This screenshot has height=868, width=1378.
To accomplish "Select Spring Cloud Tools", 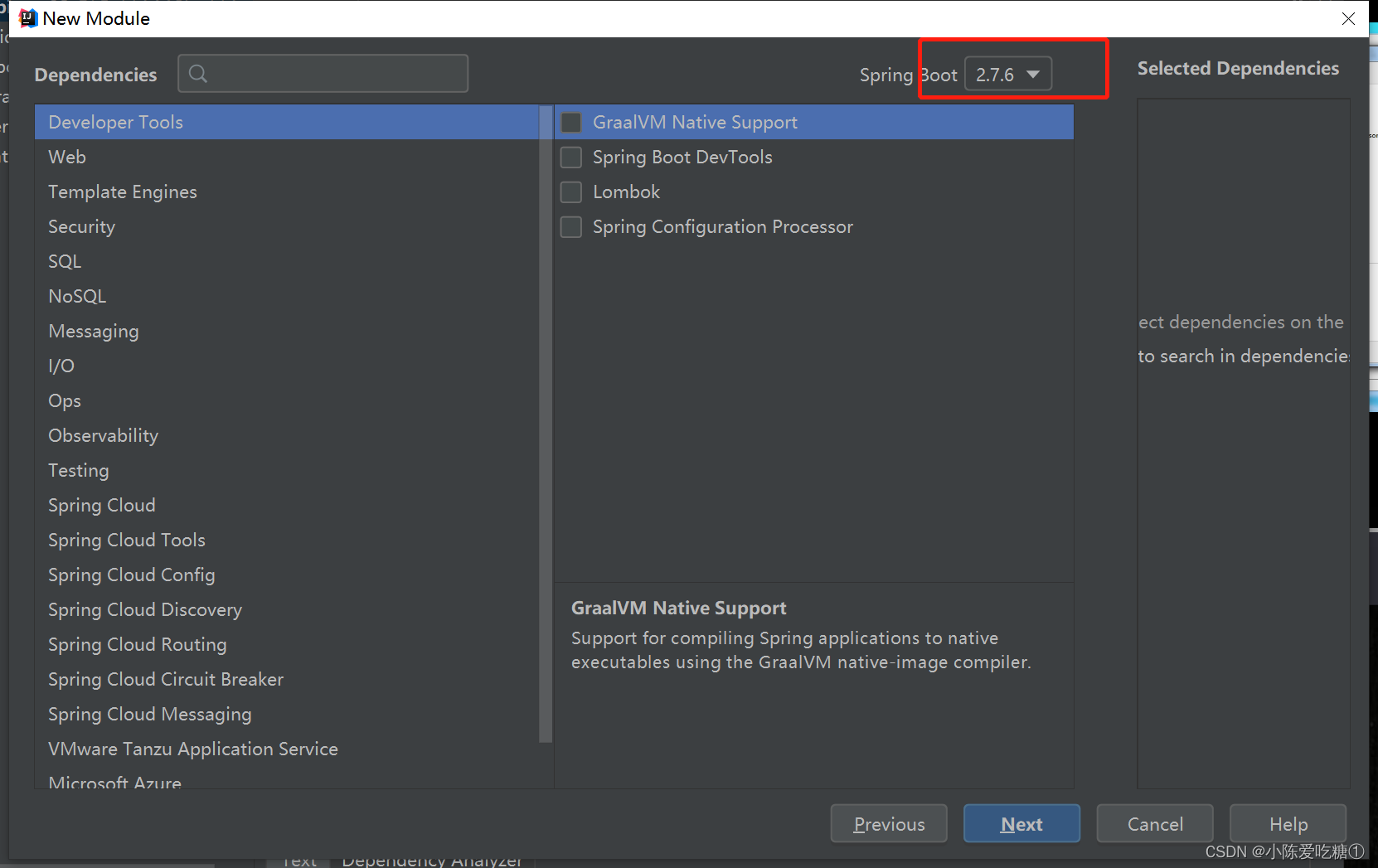I will 287,540.
